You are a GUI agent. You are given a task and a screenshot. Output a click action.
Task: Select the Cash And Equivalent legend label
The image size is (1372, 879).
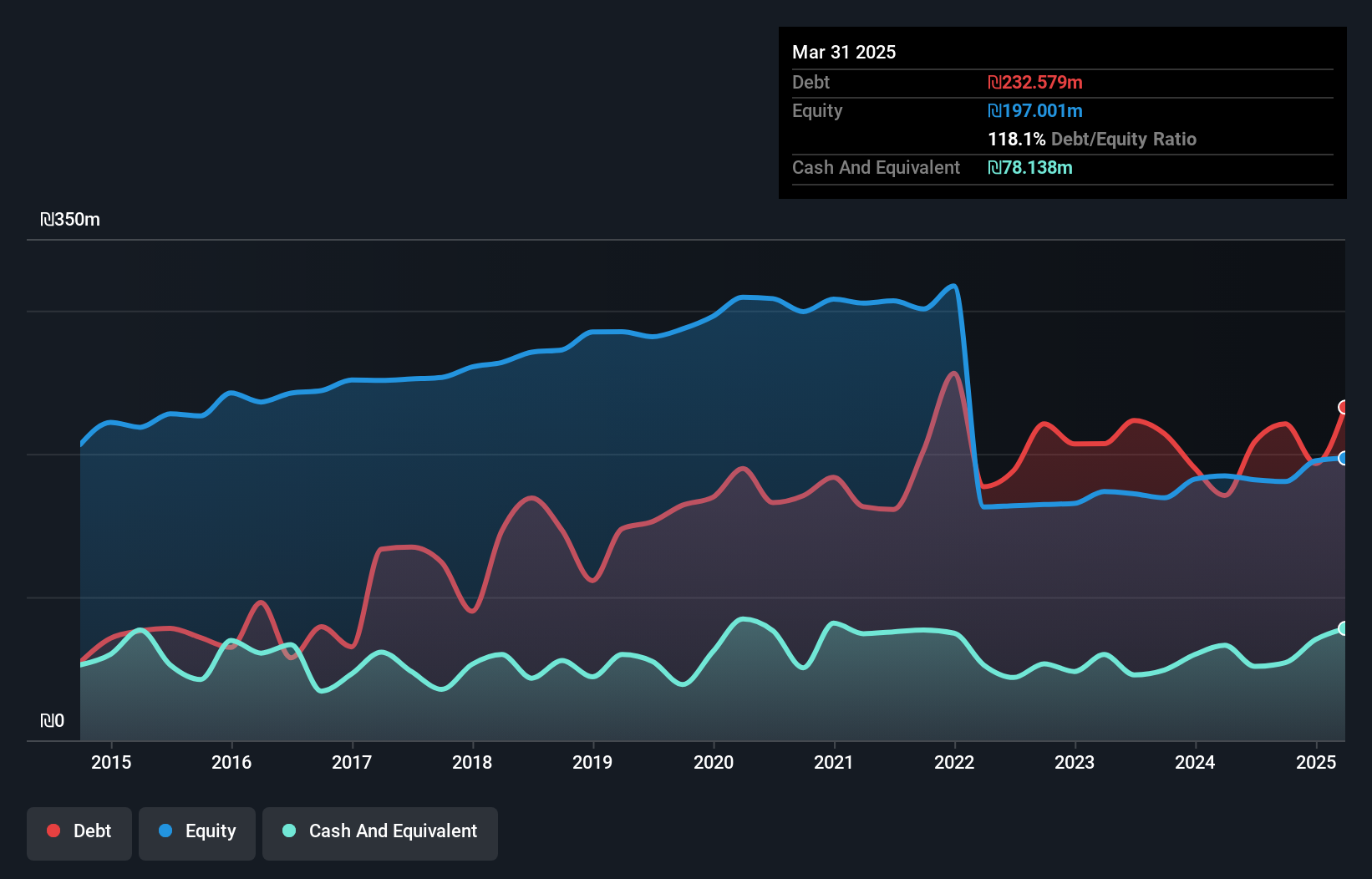pyautogui.click(x=393, y=831)
